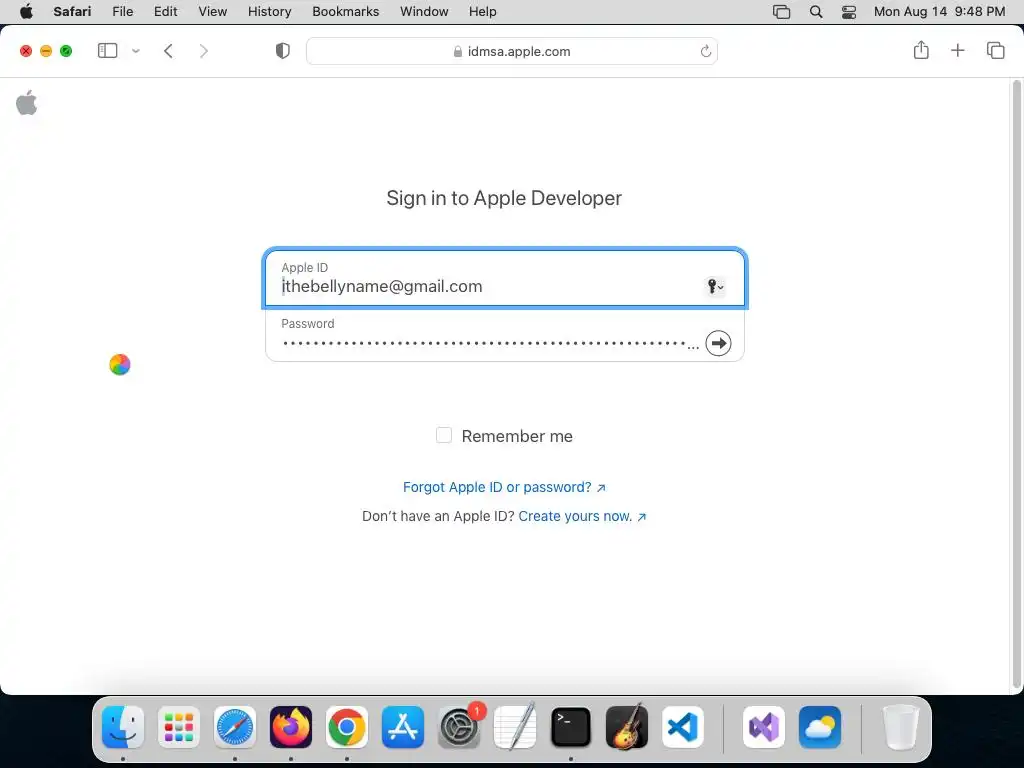Submit sign in with arrow button
This screenshot has width=1024, height=768.
(718, 344)
